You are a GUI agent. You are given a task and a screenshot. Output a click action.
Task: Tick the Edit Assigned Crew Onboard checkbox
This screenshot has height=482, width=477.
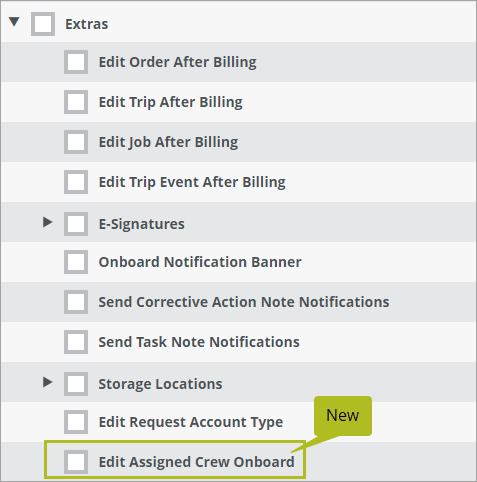tap(76, 462)
